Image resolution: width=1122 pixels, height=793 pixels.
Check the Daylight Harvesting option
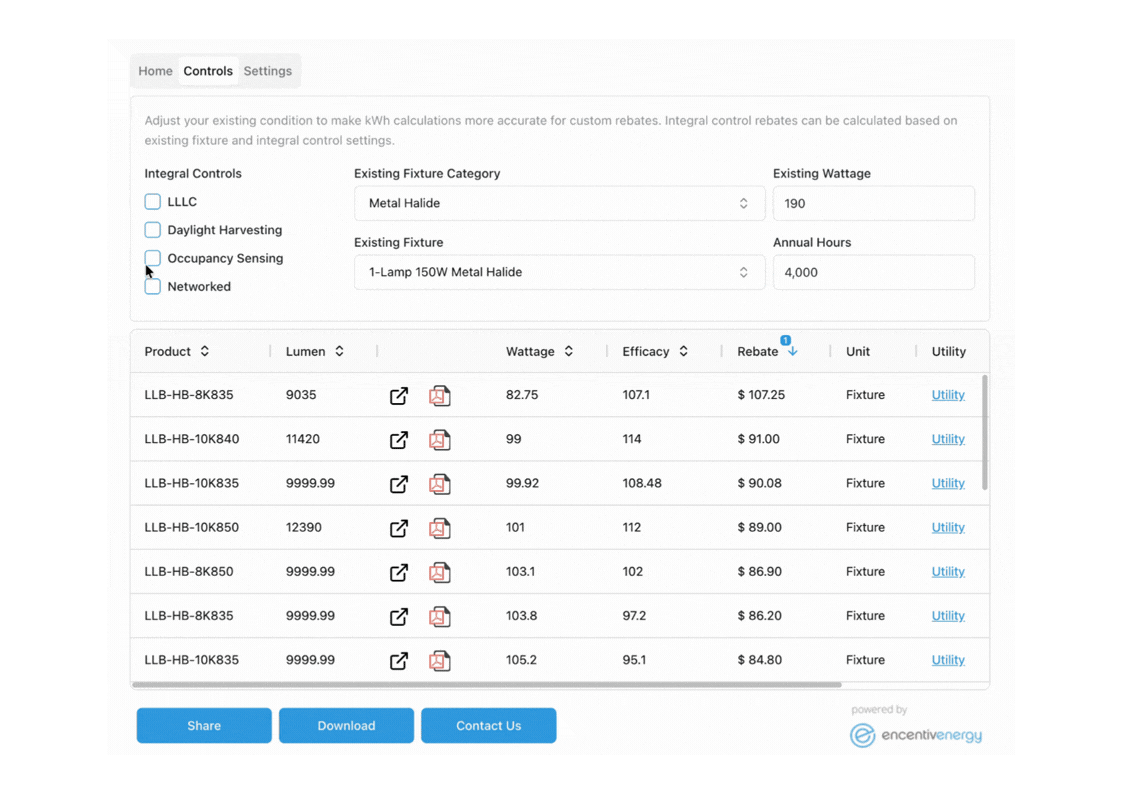(152, 229)
